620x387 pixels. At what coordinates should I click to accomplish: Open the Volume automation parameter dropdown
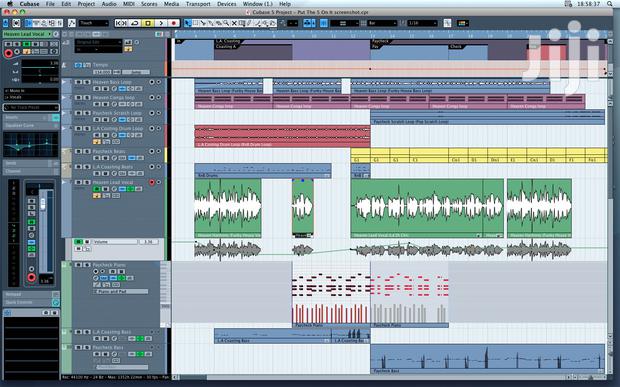point(115,242)
